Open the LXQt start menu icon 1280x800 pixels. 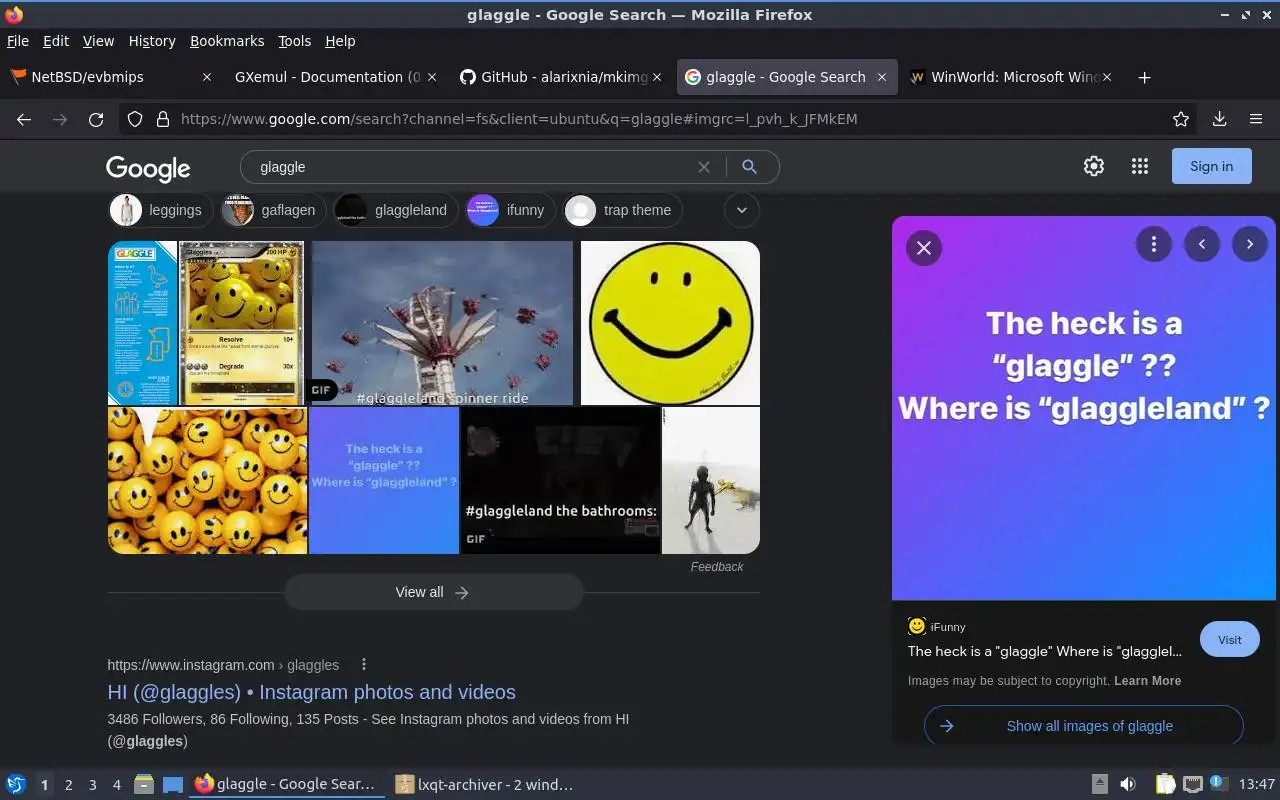[x=15, y=784]
